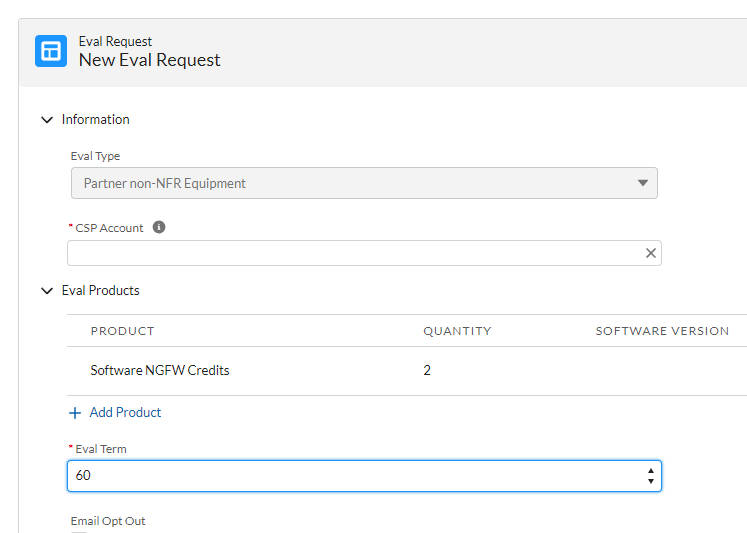Clear the CSP Account field with X
The height and width of the screenshot is (533, 747).
tap(651, 253)
